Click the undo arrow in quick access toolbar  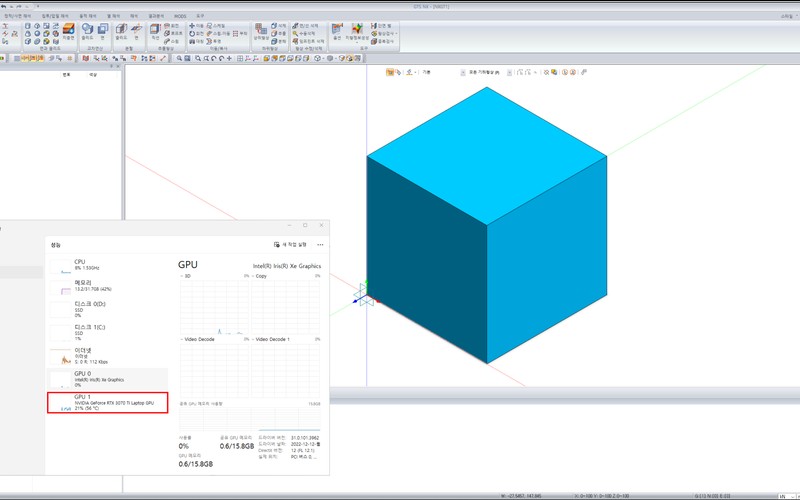4,7
